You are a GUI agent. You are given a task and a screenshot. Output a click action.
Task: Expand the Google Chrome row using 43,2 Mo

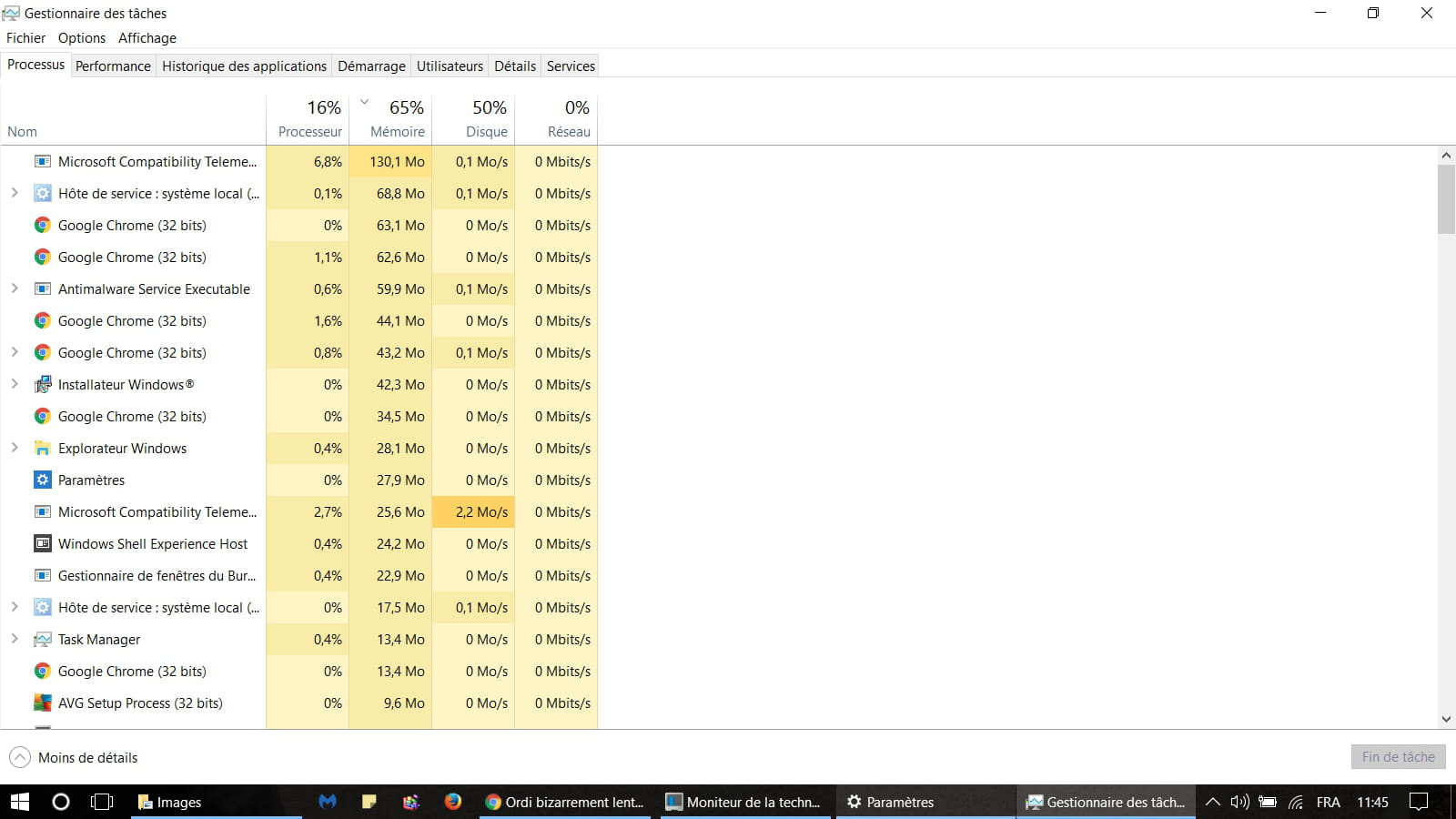point(15,352)
